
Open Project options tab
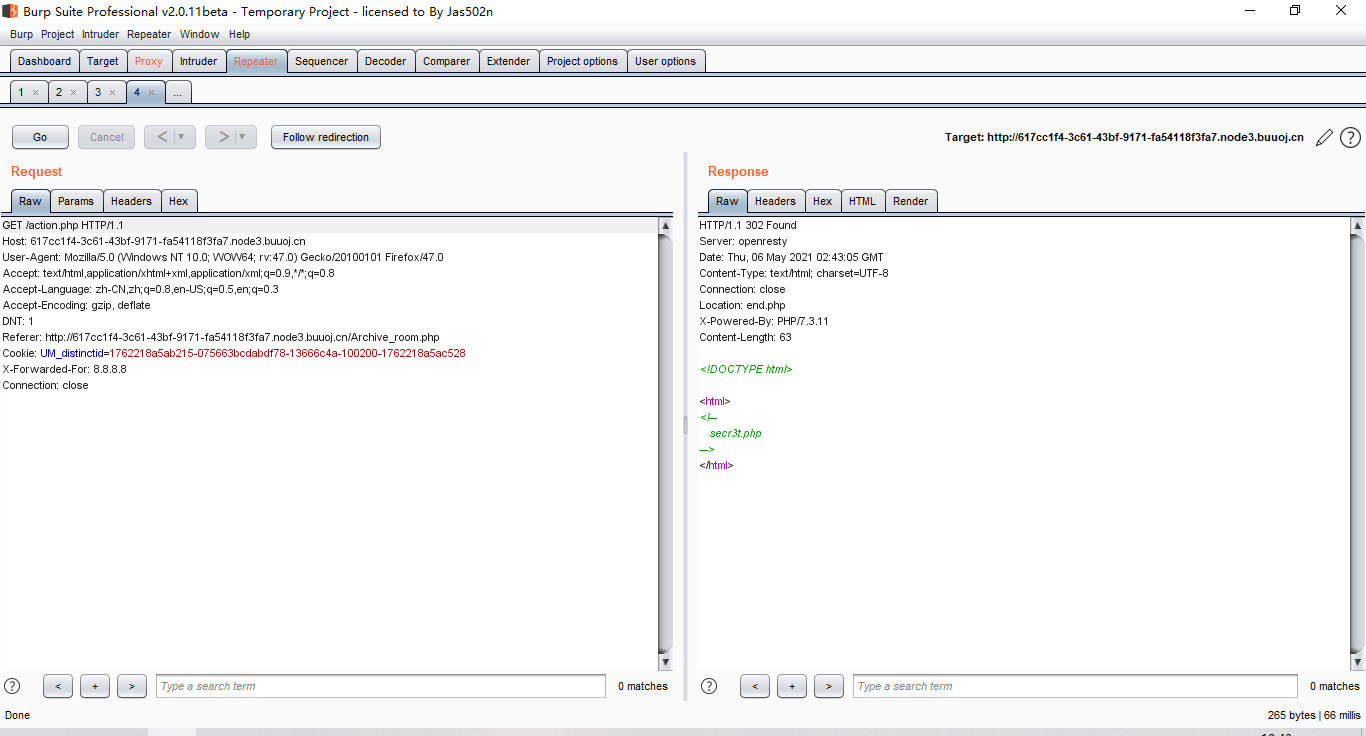[582, 61]
